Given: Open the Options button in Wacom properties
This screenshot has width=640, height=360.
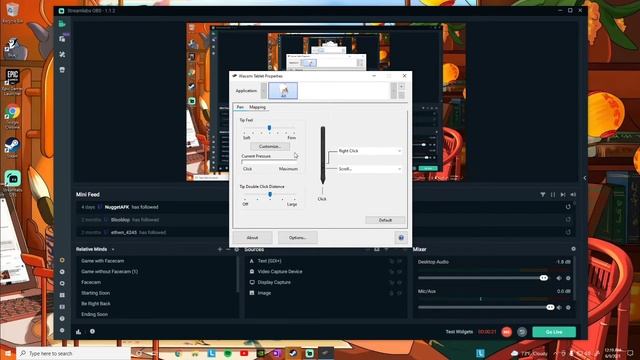Looking at the screenshot, I should point(298,238).
